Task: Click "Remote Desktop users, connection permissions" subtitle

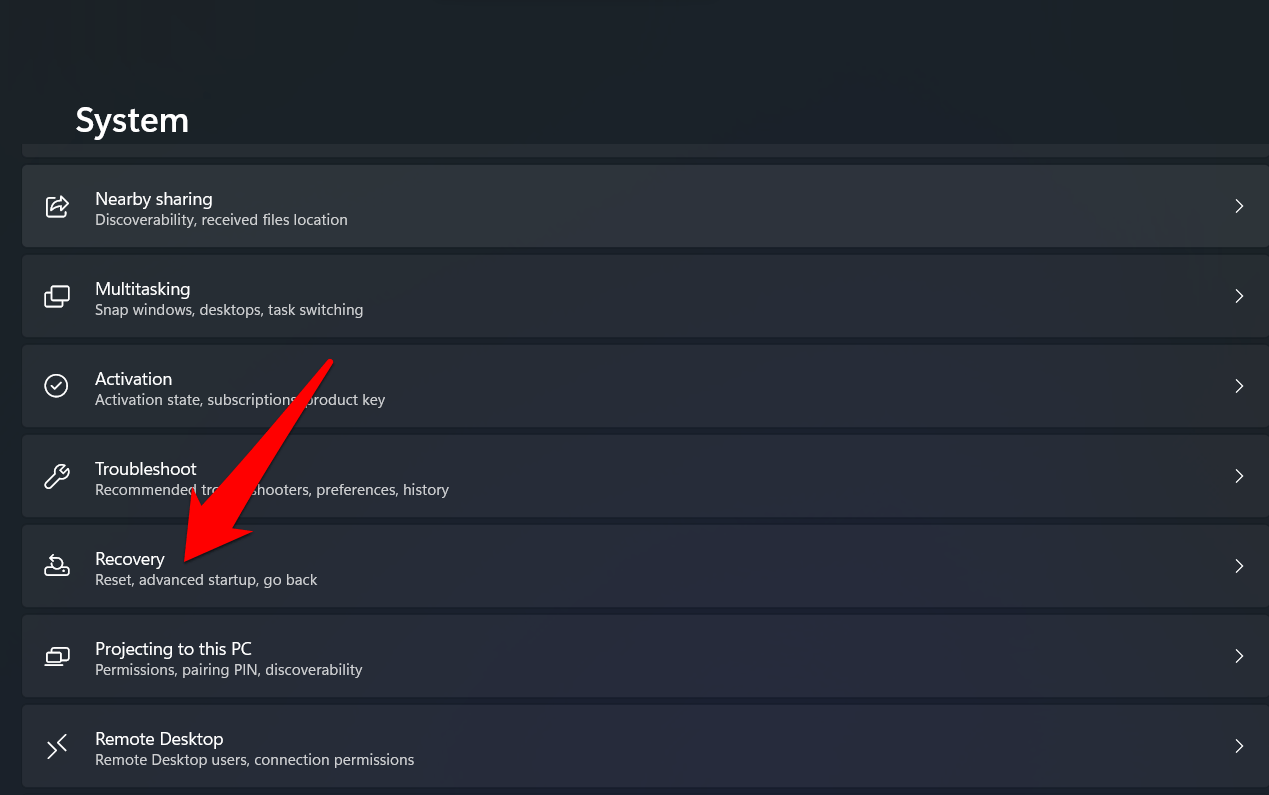Action: (254, 760)
